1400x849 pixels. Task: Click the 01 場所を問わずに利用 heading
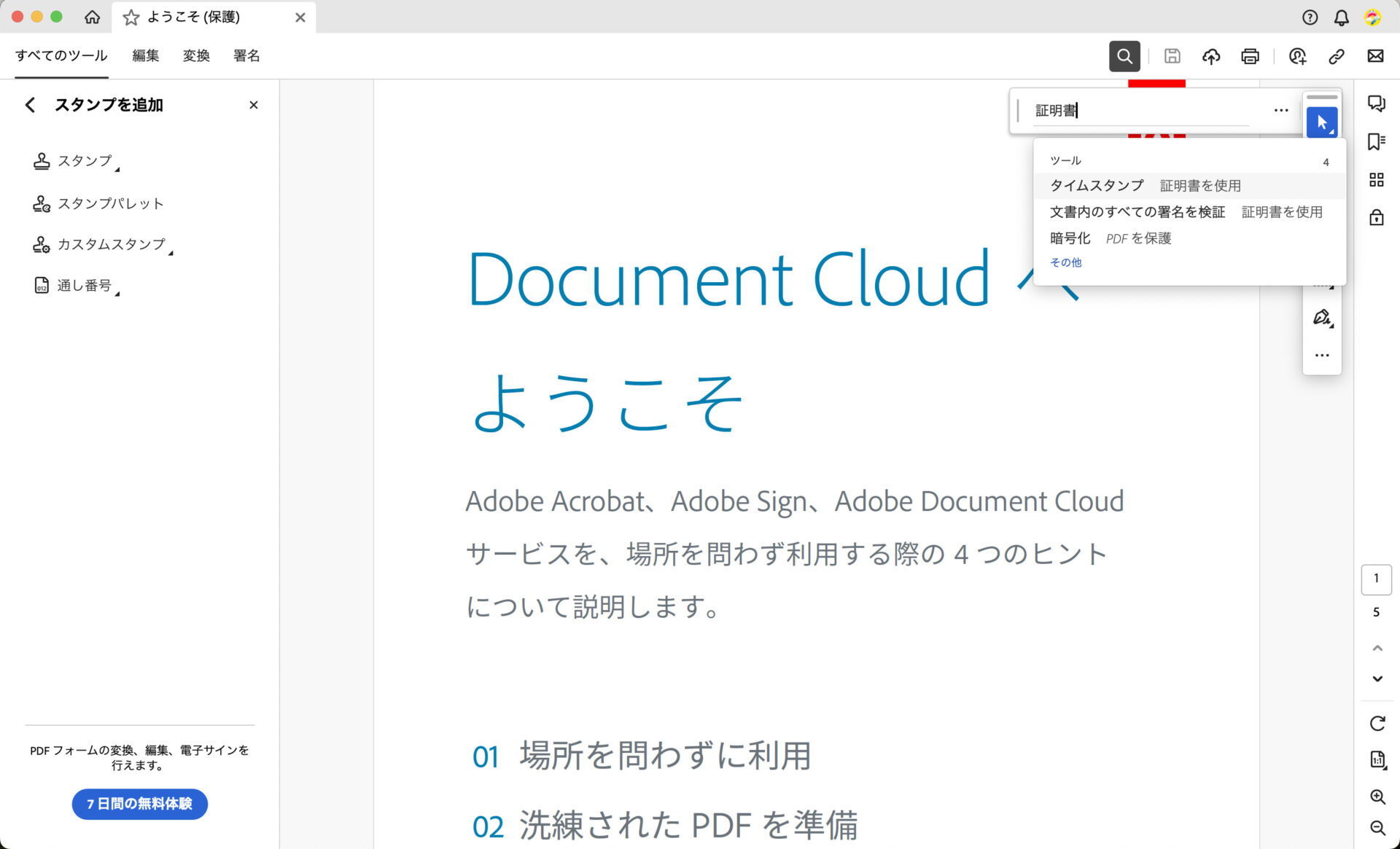coord(642,756)
